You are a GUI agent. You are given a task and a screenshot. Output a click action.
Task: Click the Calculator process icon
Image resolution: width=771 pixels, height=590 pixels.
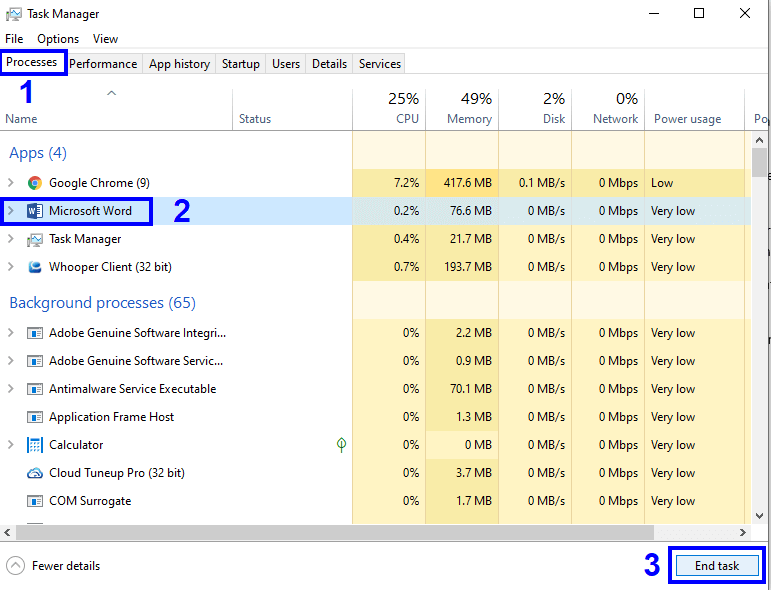click(x=34, y=445)
